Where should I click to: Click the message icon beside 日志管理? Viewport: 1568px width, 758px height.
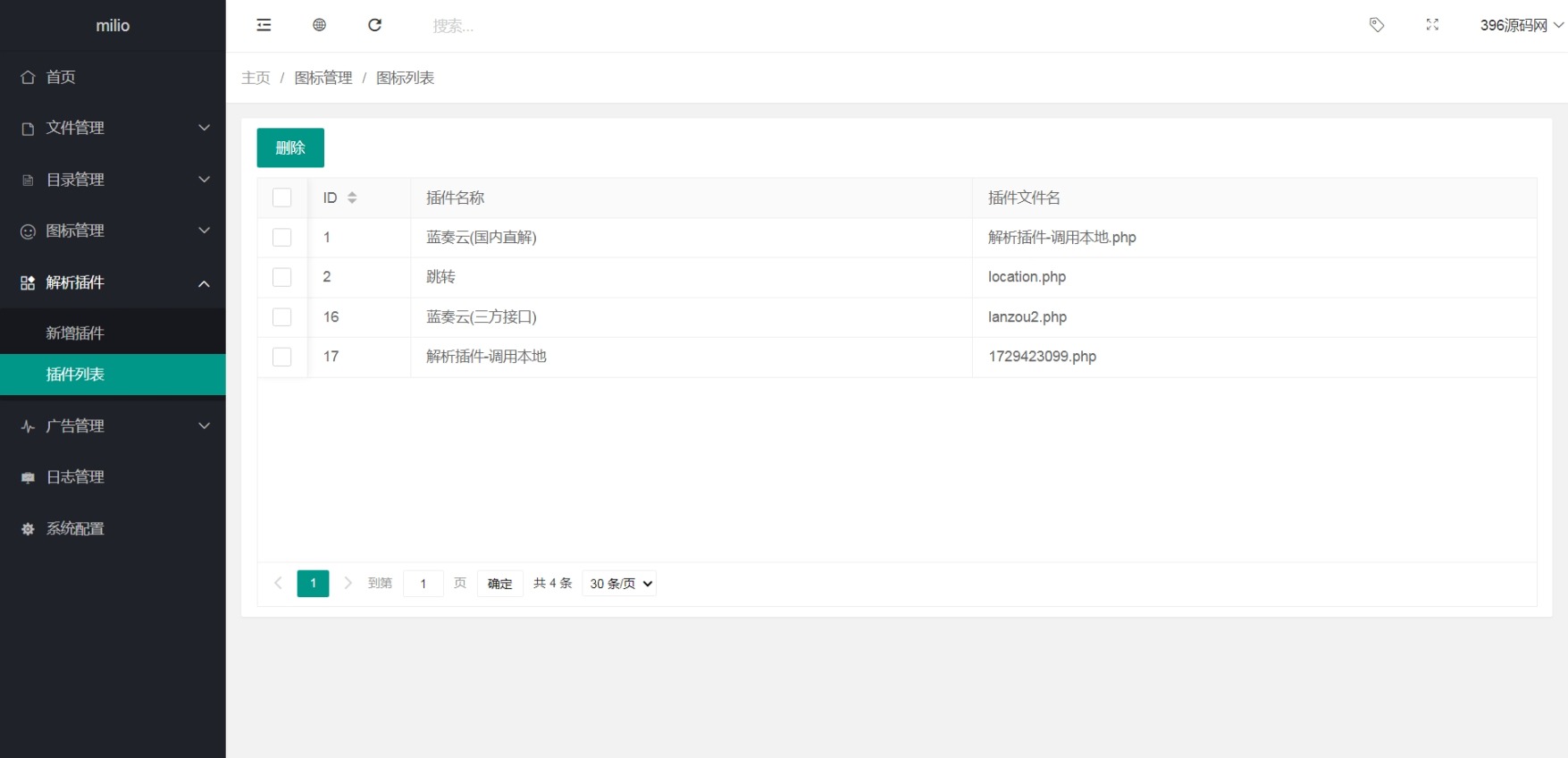[x=28, y=478]
